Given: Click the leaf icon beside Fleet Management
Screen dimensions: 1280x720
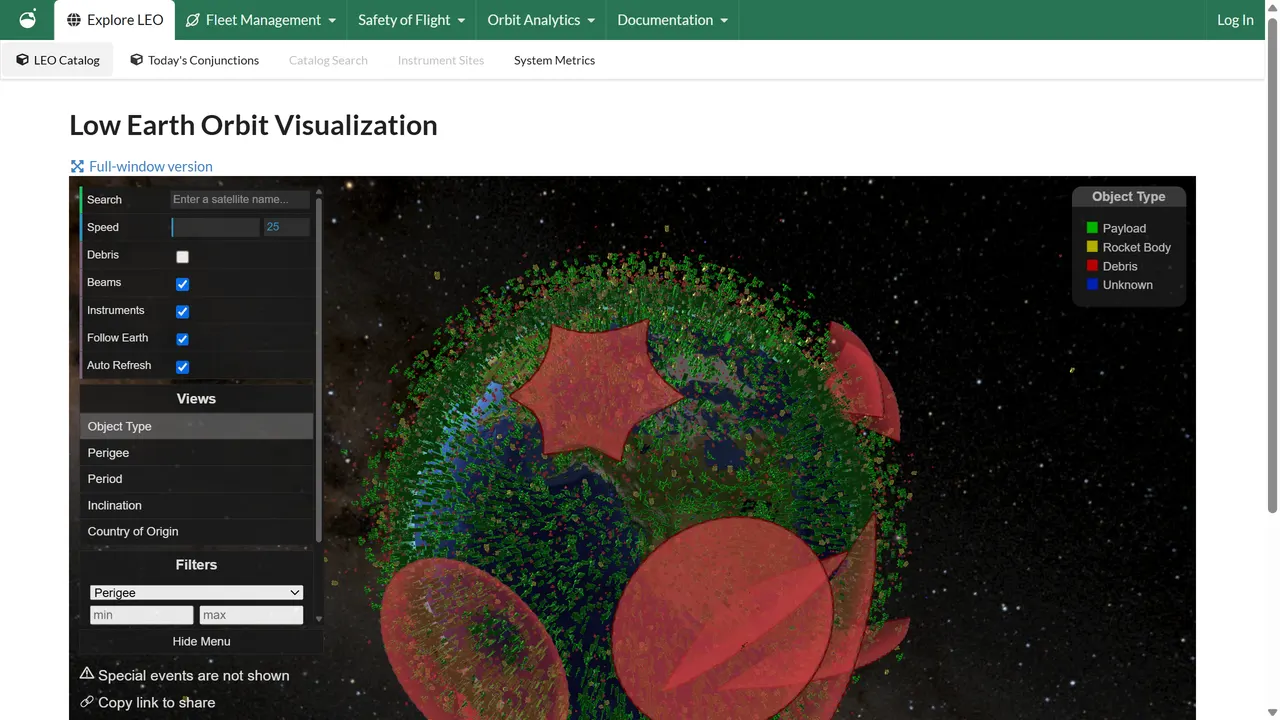Looking at the screenshot, I should [x=193, y=20].
